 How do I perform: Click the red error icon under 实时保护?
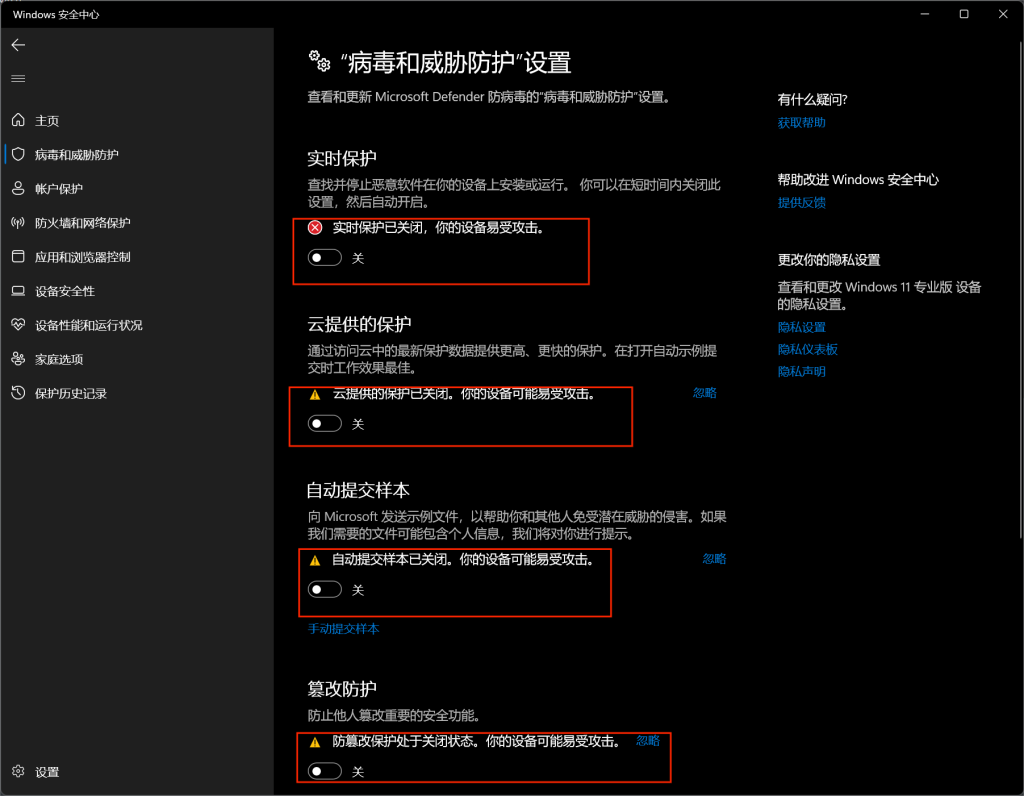click(315, 227)
